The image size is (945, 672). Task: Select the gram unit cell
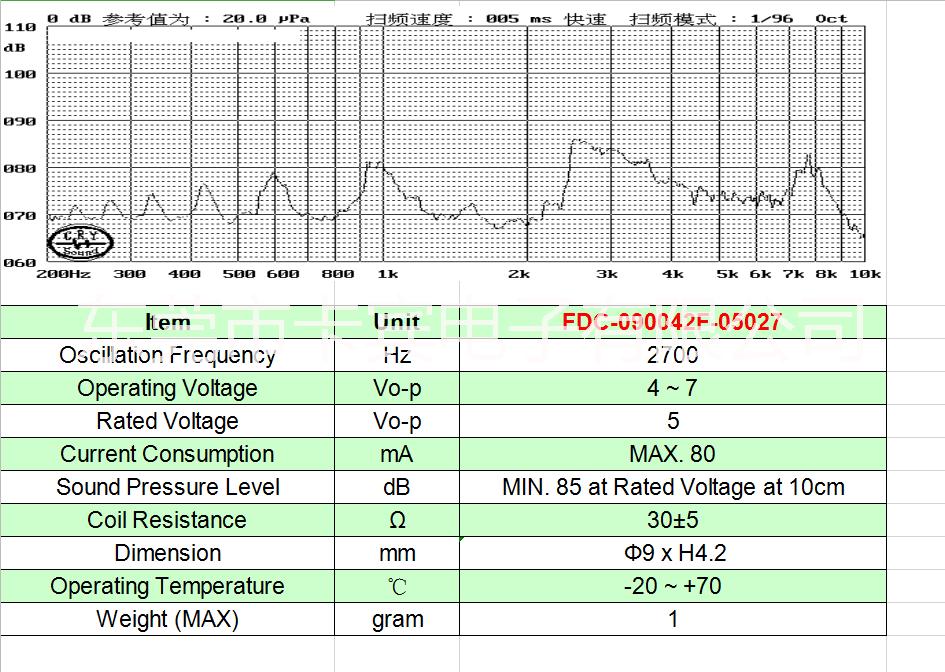(397, 619)
